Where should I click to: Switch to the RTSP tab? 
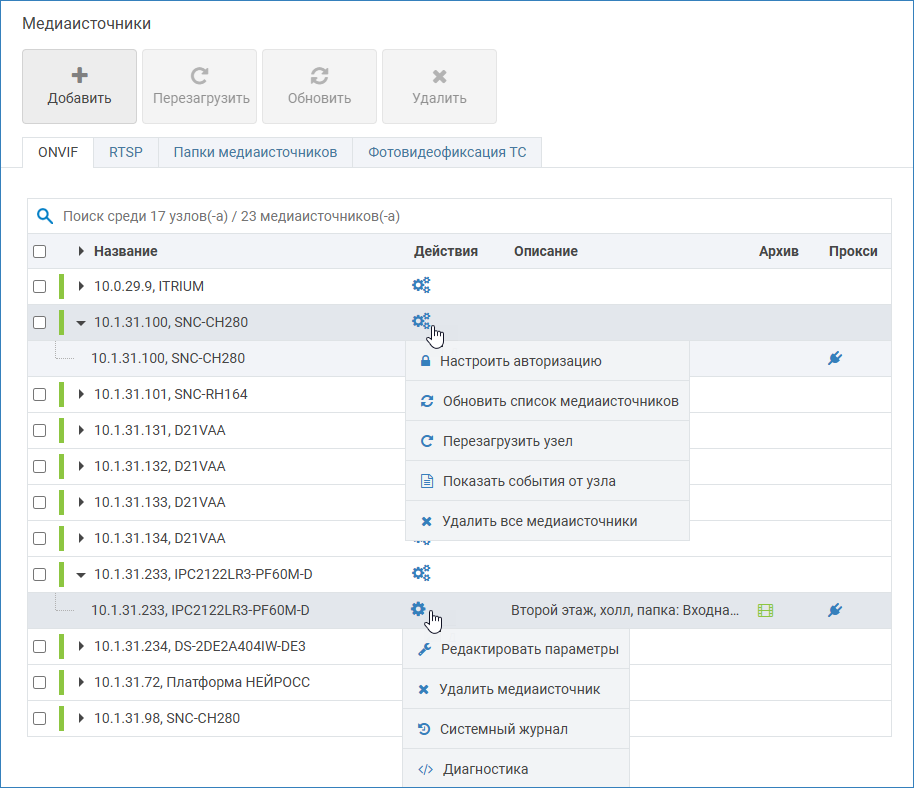126,153
